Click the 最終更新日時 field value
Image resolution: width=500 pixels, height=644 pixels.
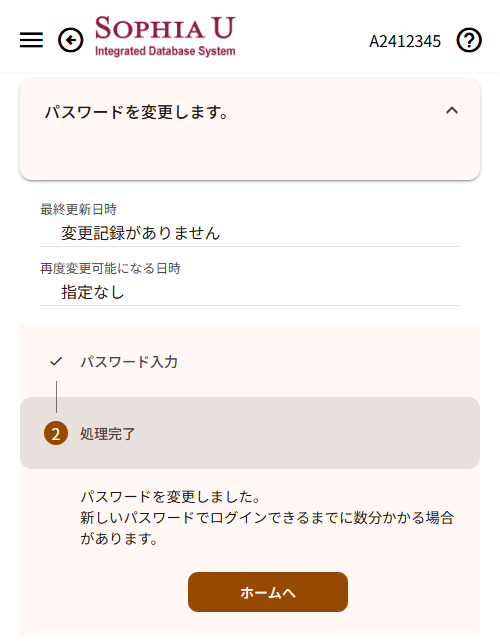[x=141, y=233]
